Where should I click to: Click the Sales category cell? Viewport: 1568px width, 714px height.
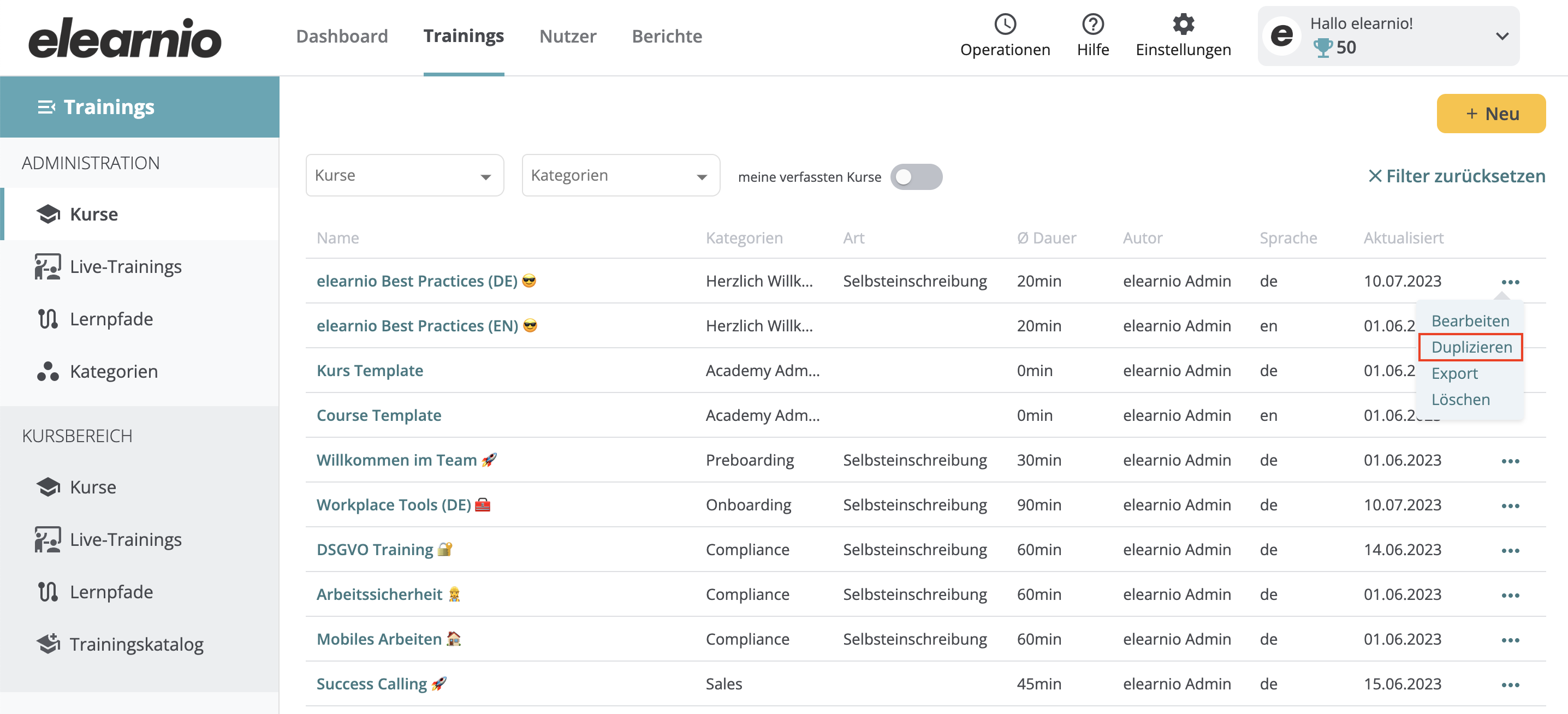pyautogui.click(x=724, y=683)
